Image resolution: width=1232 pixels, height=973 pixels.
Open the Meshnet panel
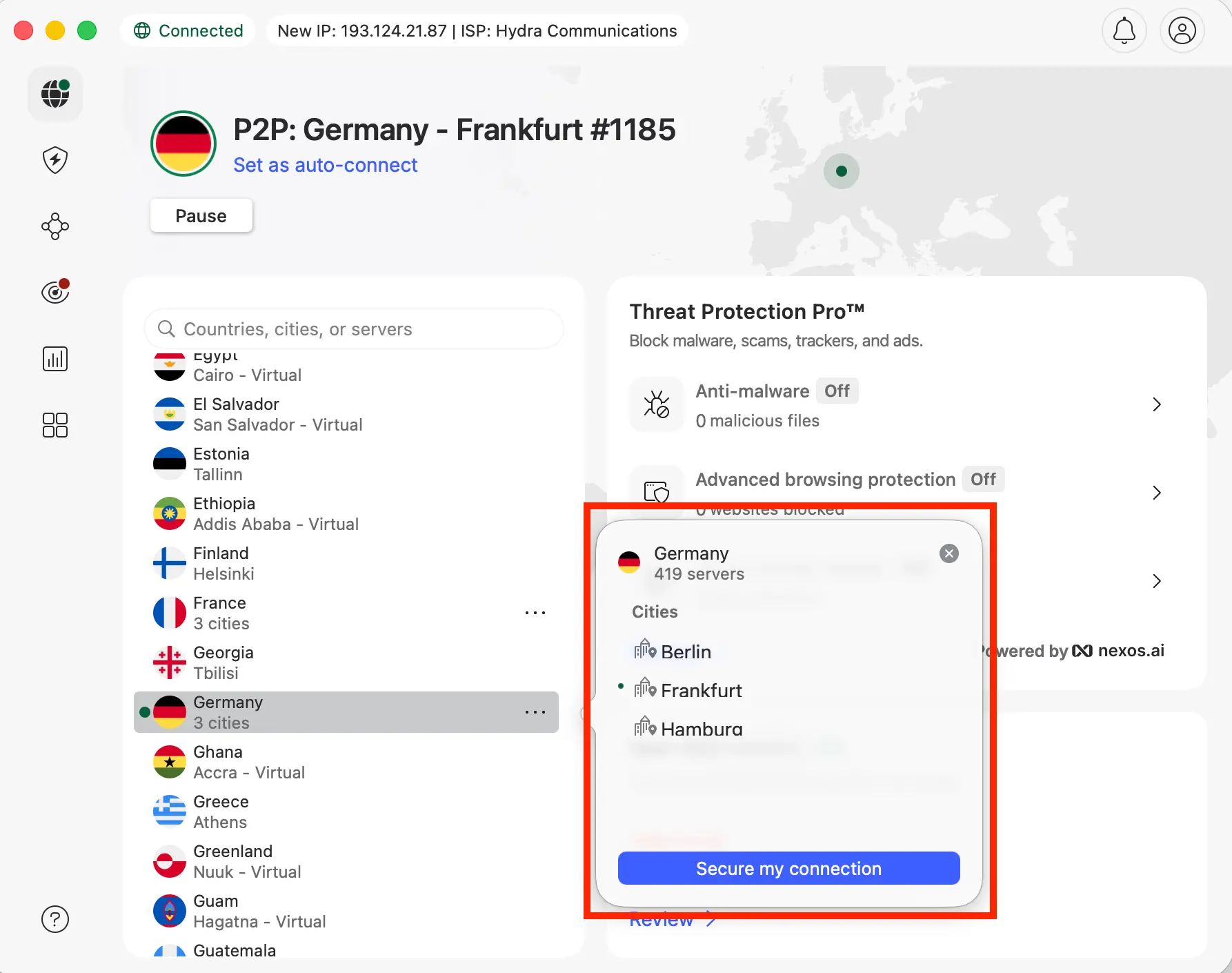click(54, 226)
